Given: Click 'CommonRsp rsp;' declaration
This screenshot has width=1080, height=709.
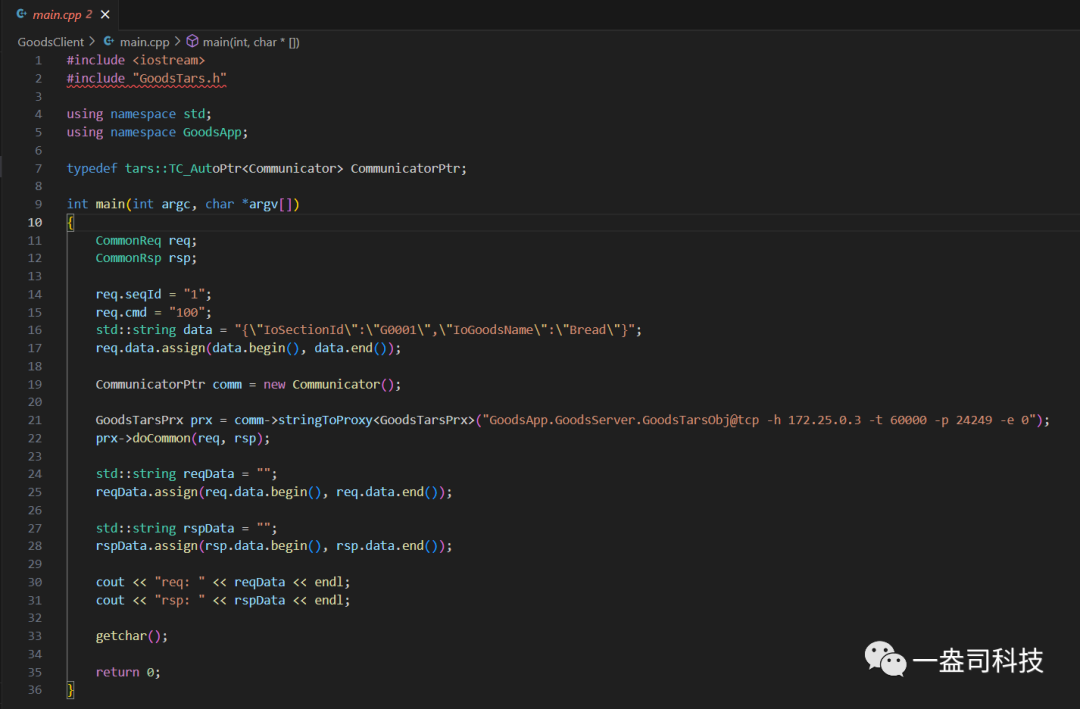Looking at the screenshot, I should (146, 258).
